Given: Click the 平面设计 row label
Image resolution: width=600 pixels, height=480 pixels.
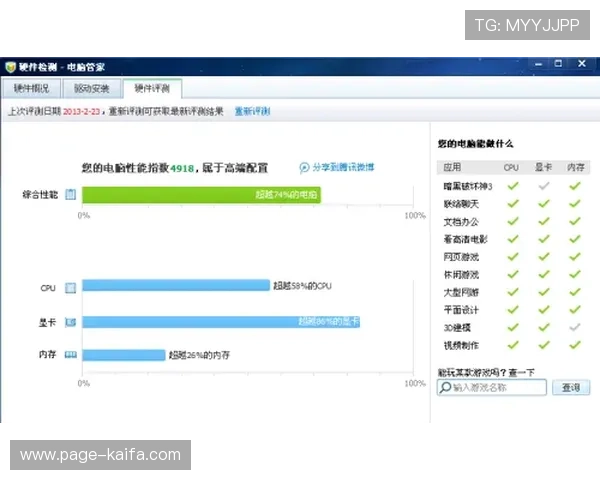Looking at the screenshot, I should [461, 310].
